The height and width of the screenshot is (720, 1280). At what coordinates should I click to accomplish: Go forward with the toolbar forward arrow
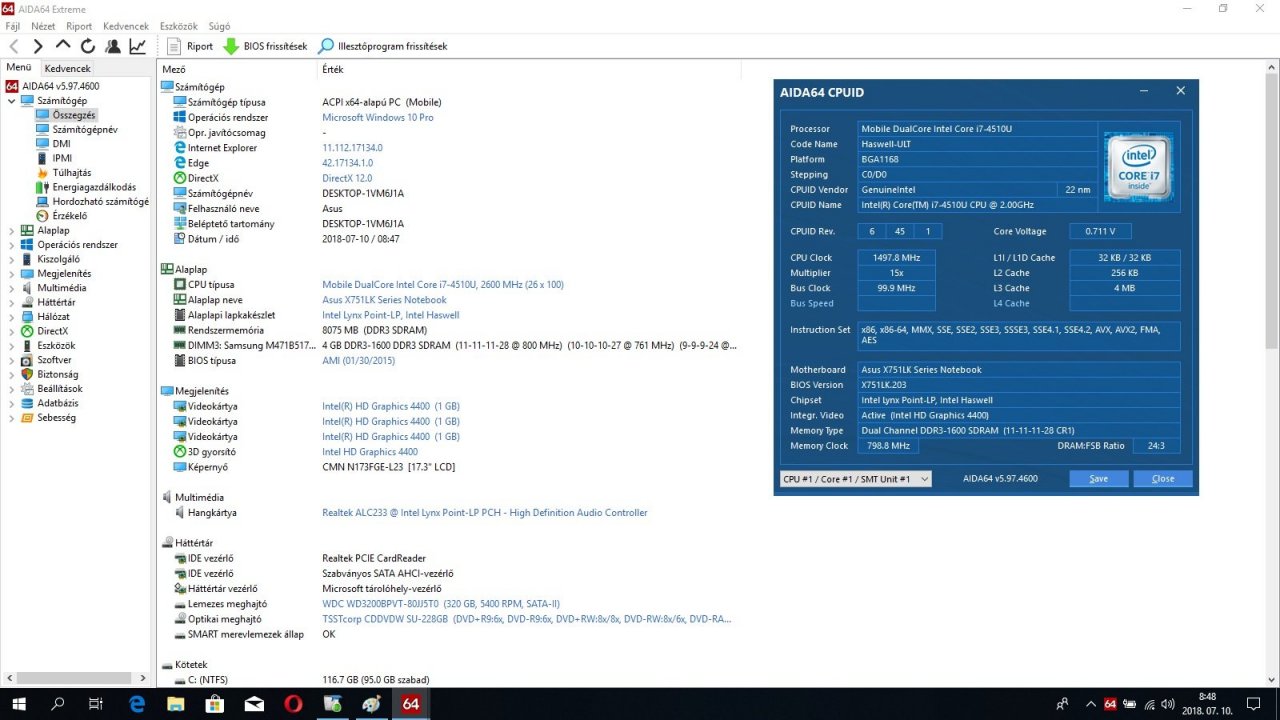pyautogui.click(x=38, y=46)
